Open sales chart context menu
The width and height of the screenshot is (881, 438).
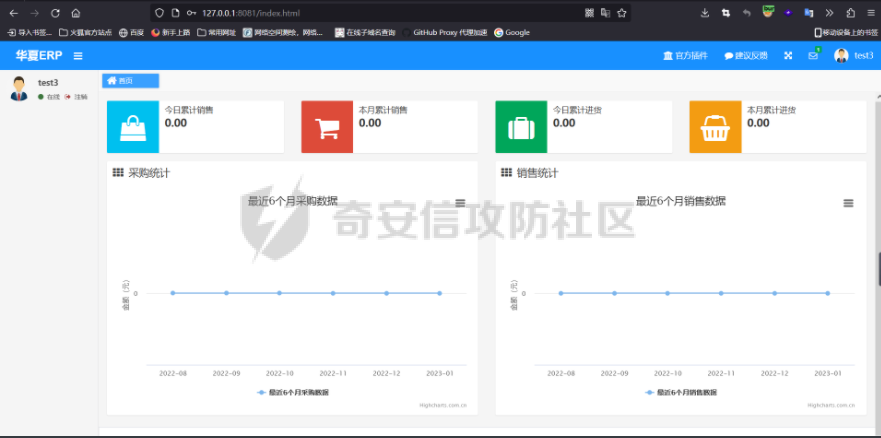pyautogui.click(x=848, y=202)
